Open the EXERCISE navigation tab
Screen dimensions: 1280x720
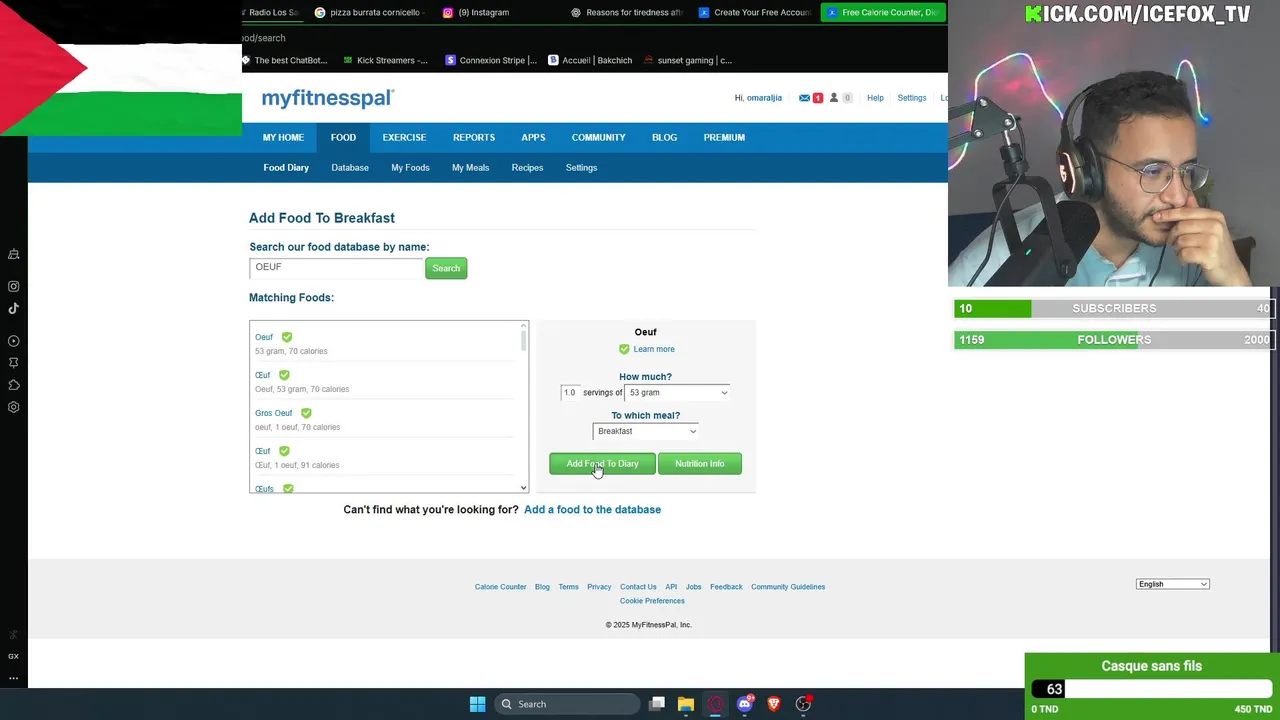point(404,138)
